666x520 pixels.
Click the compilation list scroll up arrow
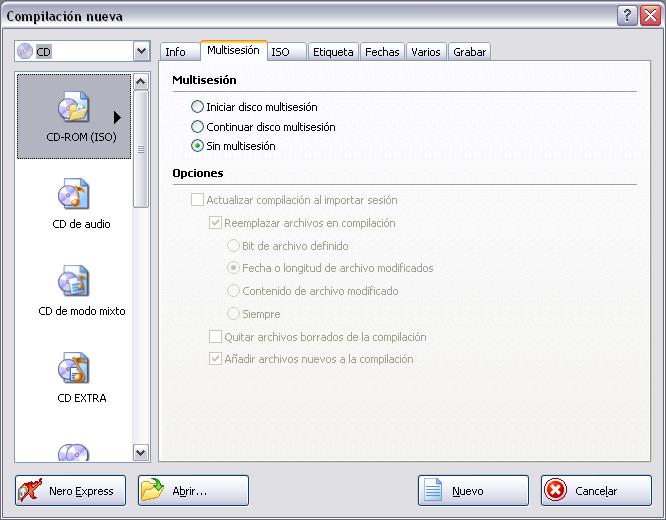[x=141, y=82]
